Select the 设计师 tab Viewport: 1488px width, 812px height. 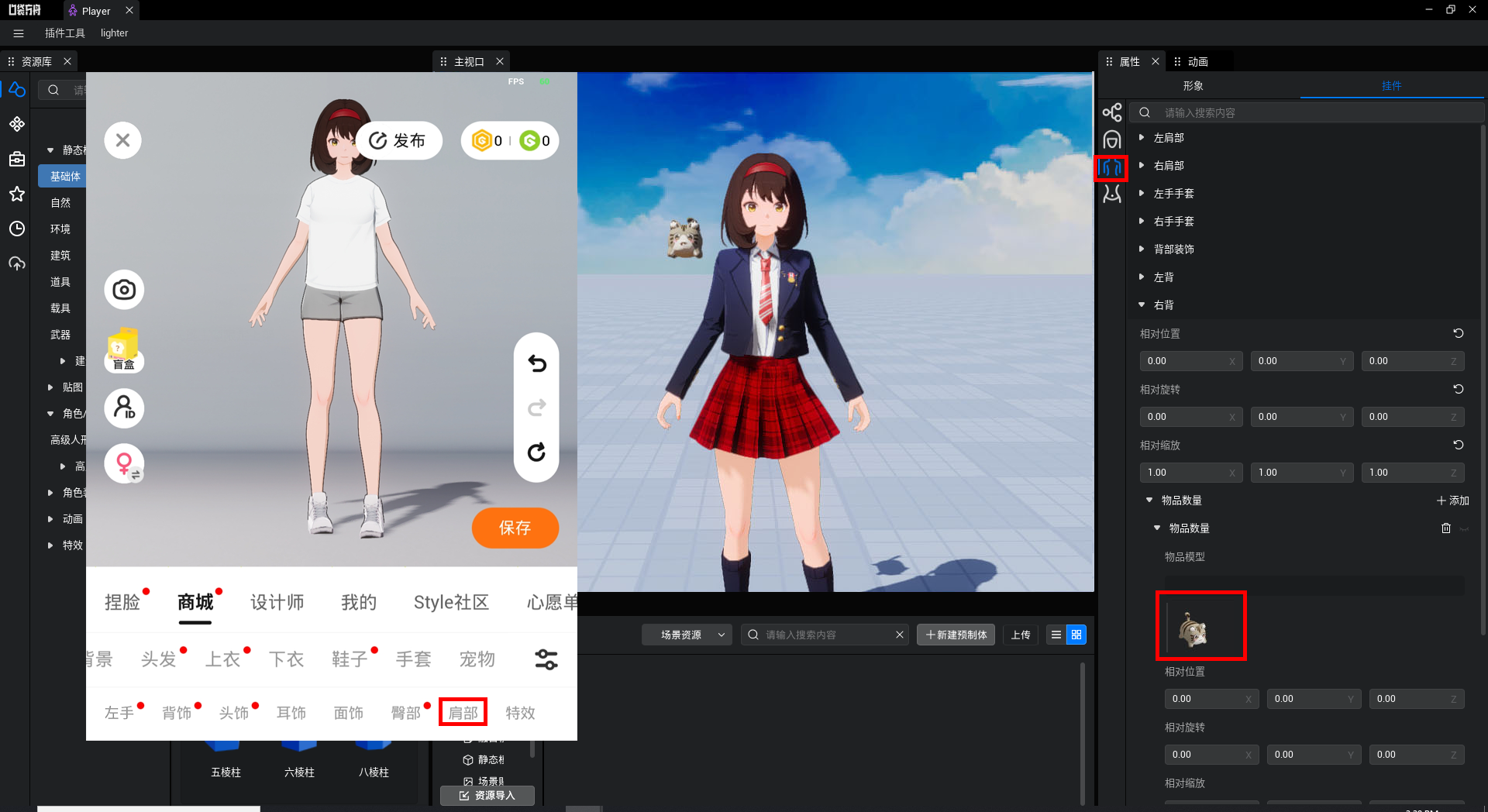tap(277, 602)
